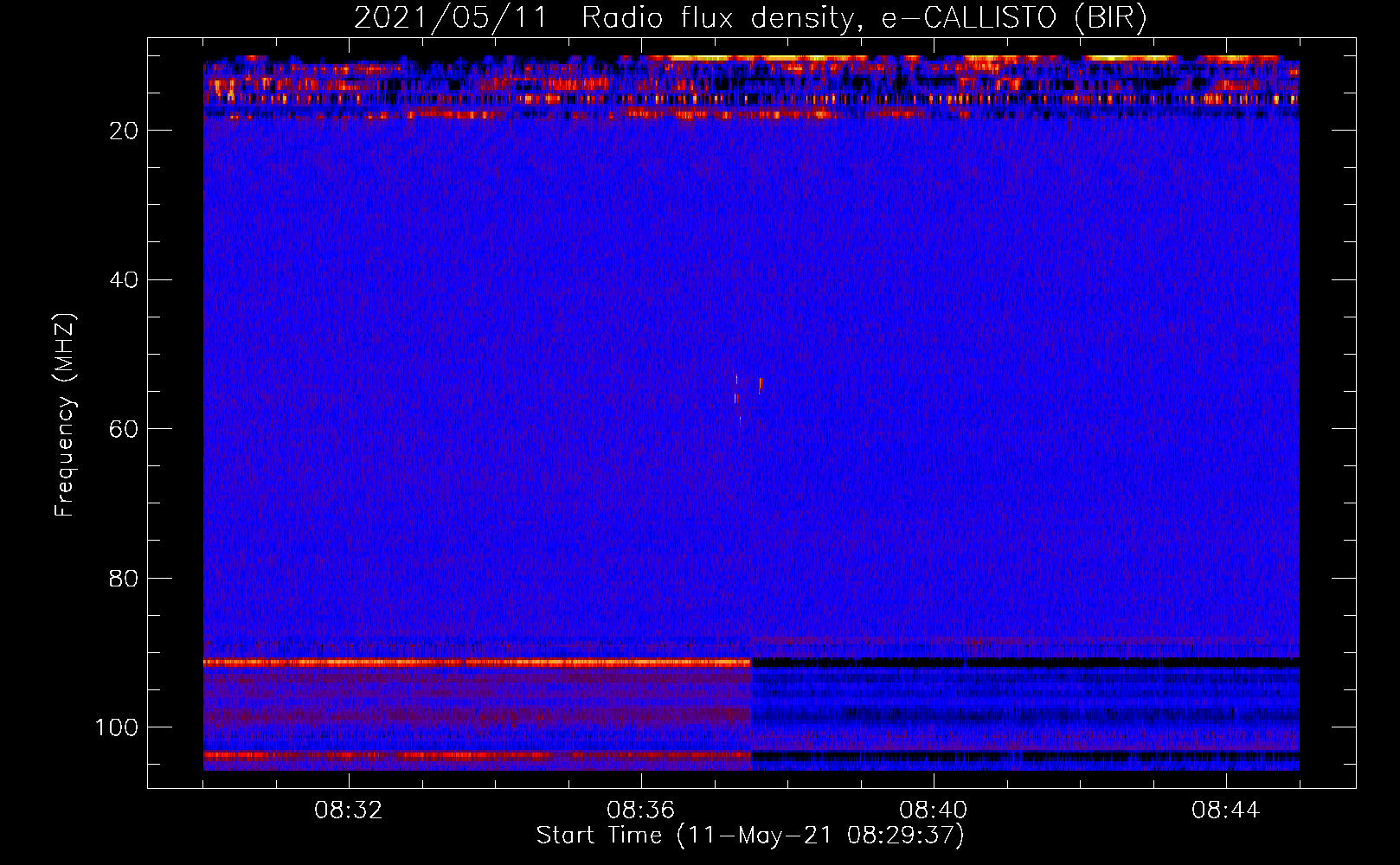This screenshot has height=865, width=1400.
Task: Click the 40 frequency tick label
Action: (125, 280)
